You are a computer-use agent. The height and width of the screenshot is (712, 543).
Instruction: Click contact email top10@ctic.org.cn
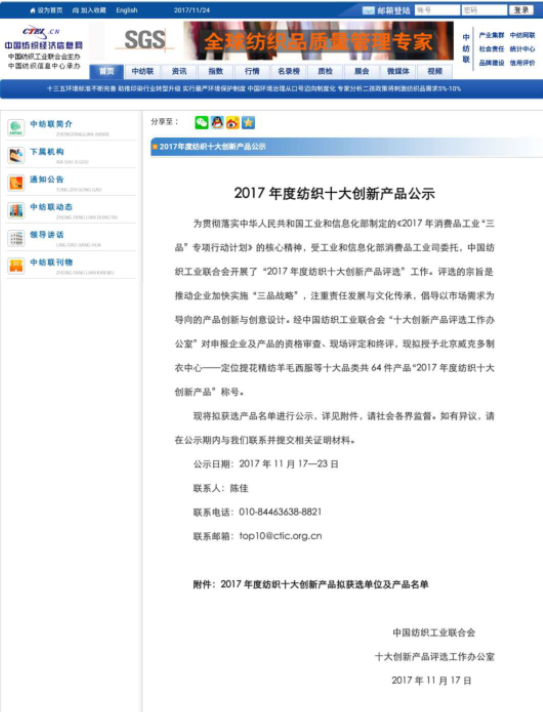coord(281,536)
